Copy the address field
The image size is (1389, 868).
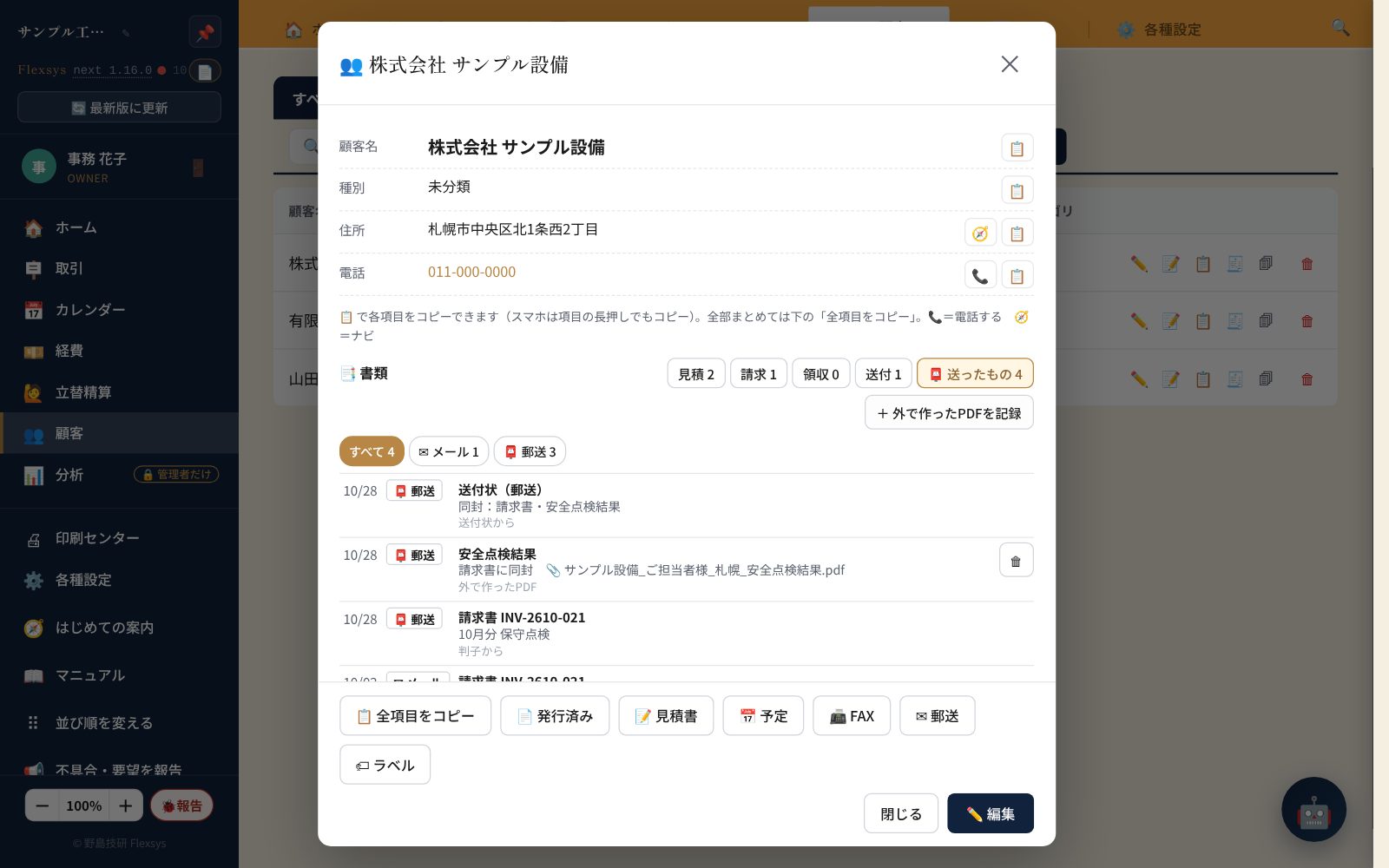tap(1017, 233)
